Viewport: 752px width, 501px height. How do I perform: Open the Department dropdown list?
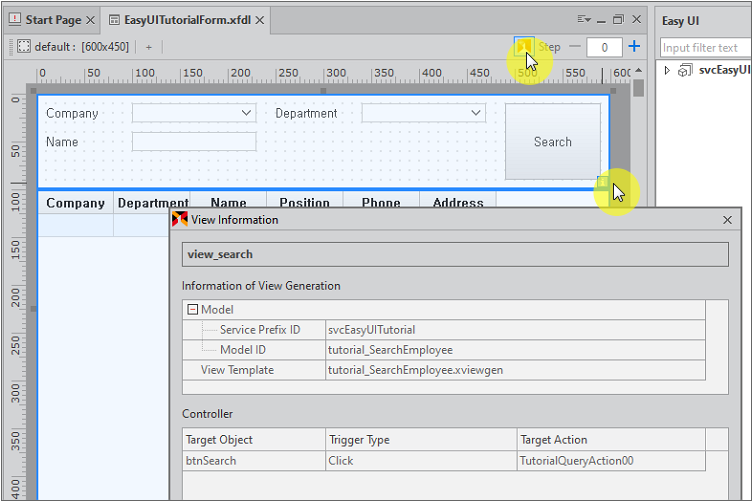pyautogui.click(x=476, y=114)
